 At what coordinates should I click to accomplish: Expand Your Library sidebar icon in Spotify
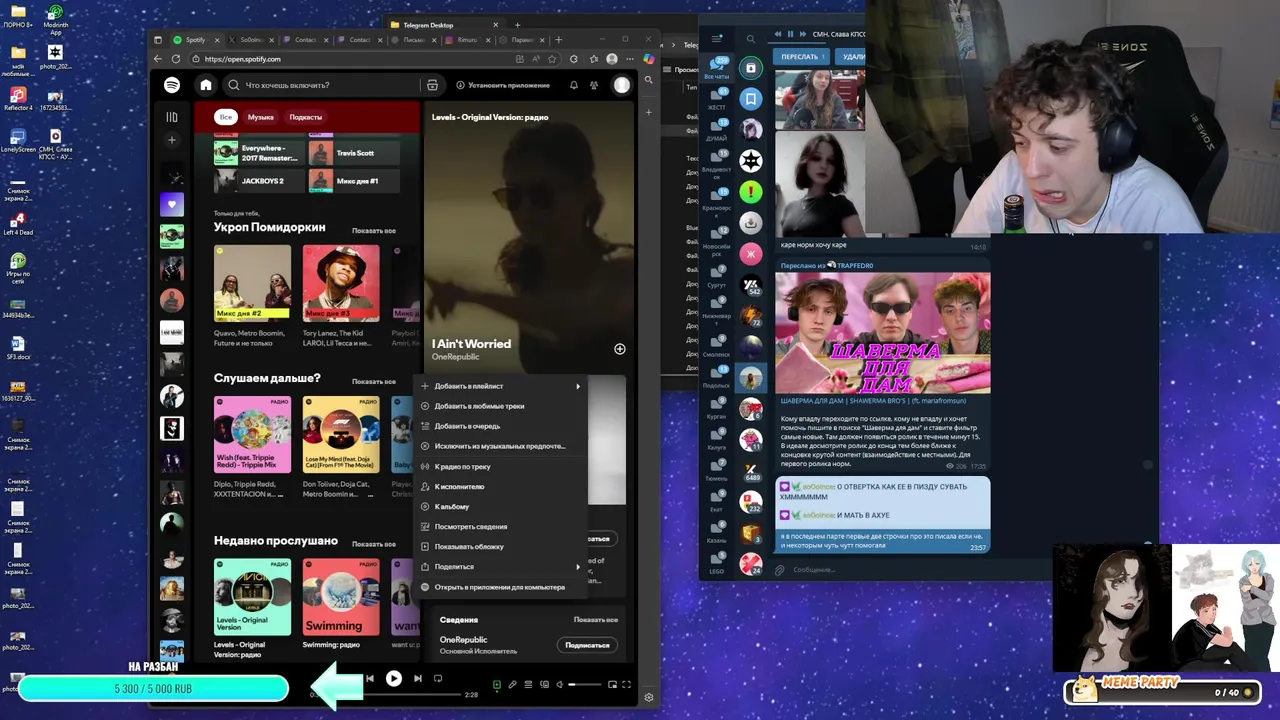pos(172,117)
